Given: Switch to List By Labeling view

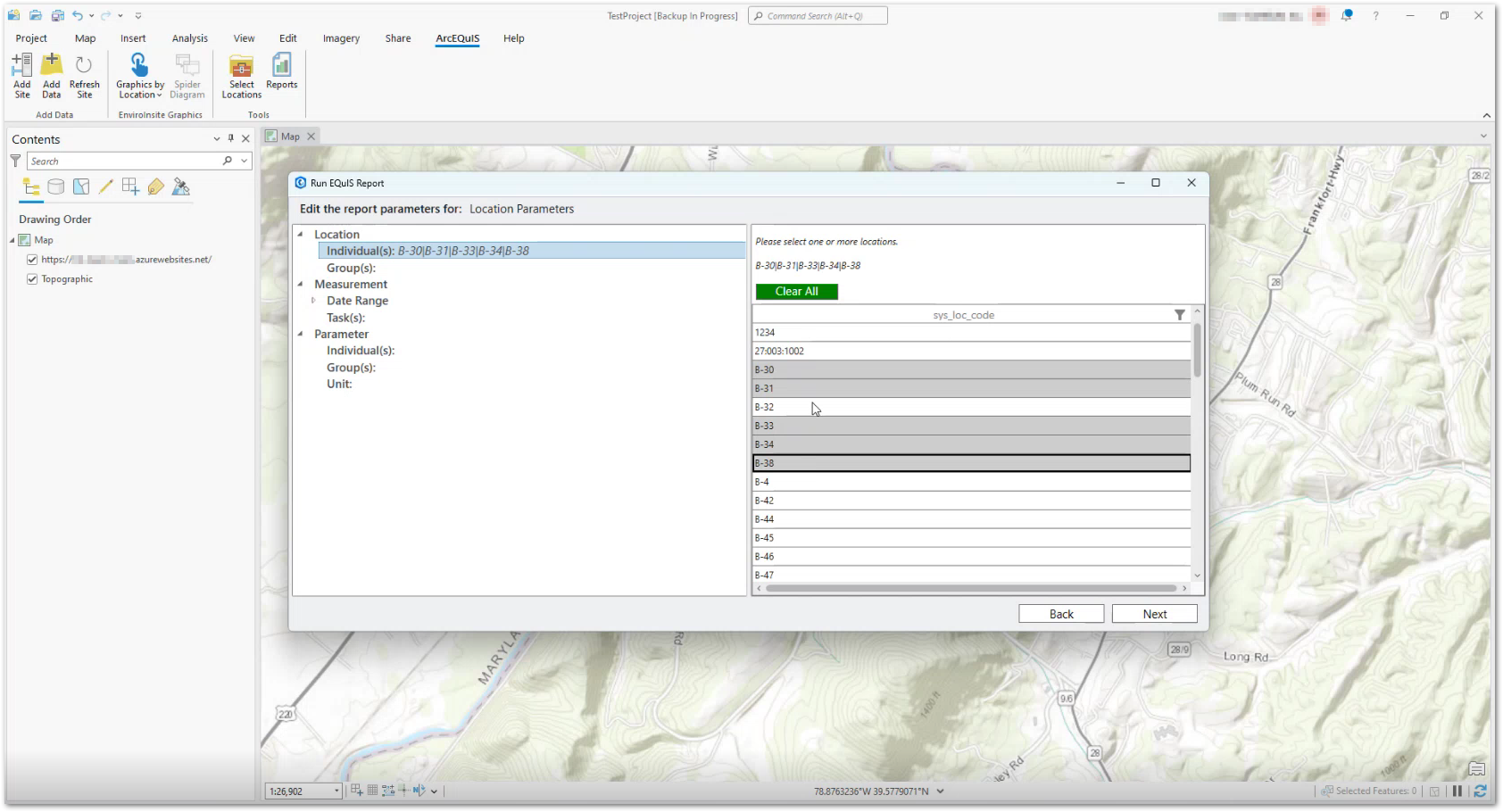Looking at the screenshot, I should (156, 186).
